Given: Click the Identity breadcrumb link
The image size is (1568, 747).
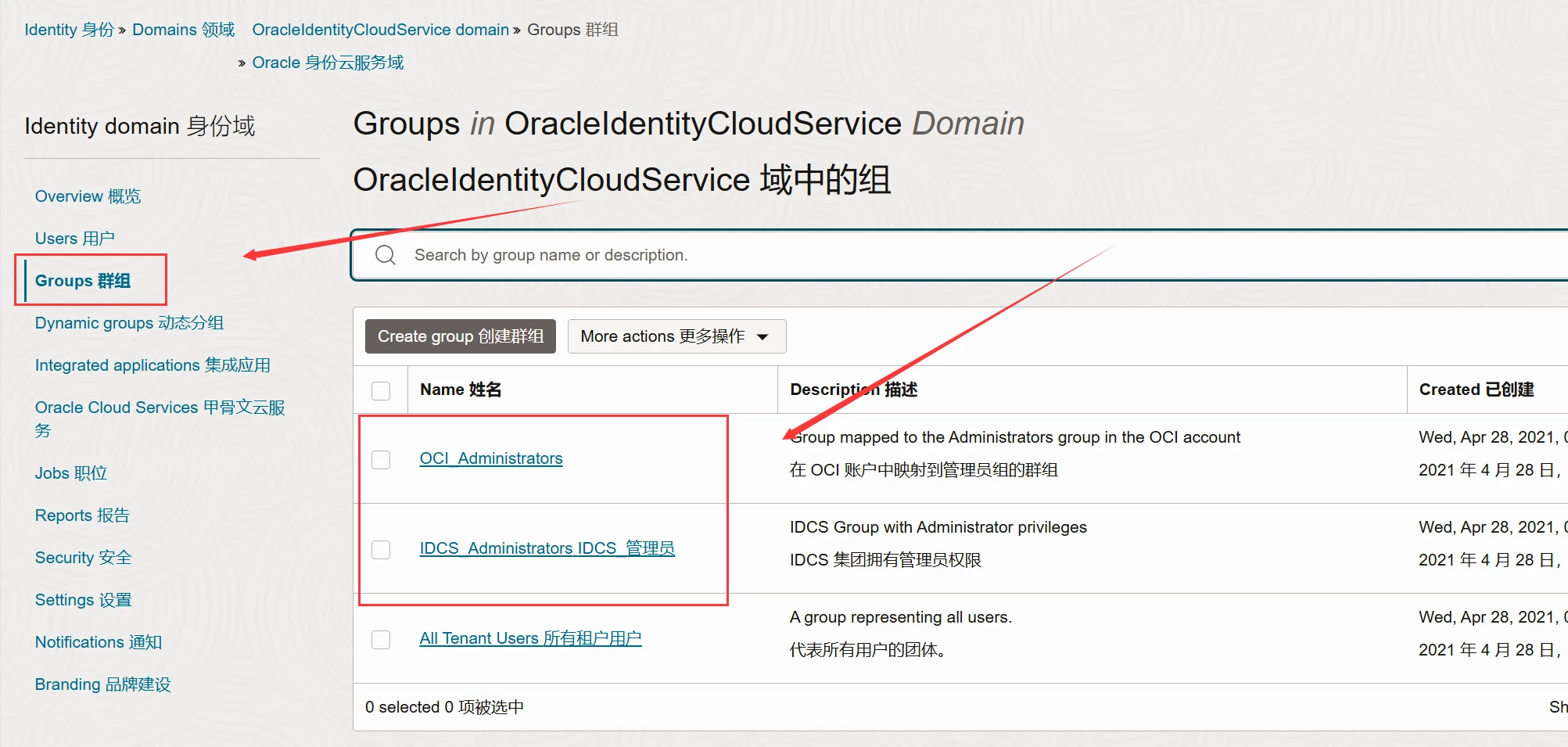Looking at the screenshot, I should [x=69, y=30].
